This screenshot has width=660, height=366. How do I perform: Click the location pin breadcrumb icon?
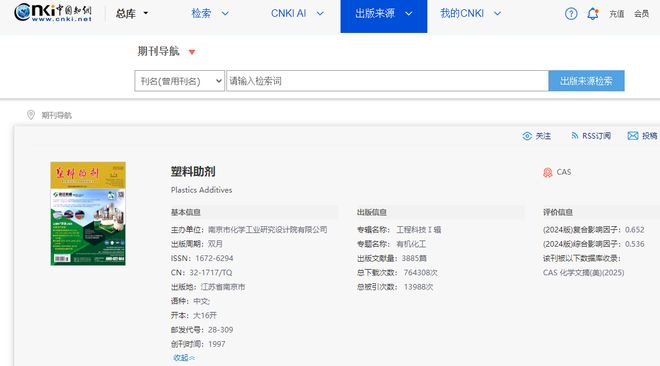point(31,115)
